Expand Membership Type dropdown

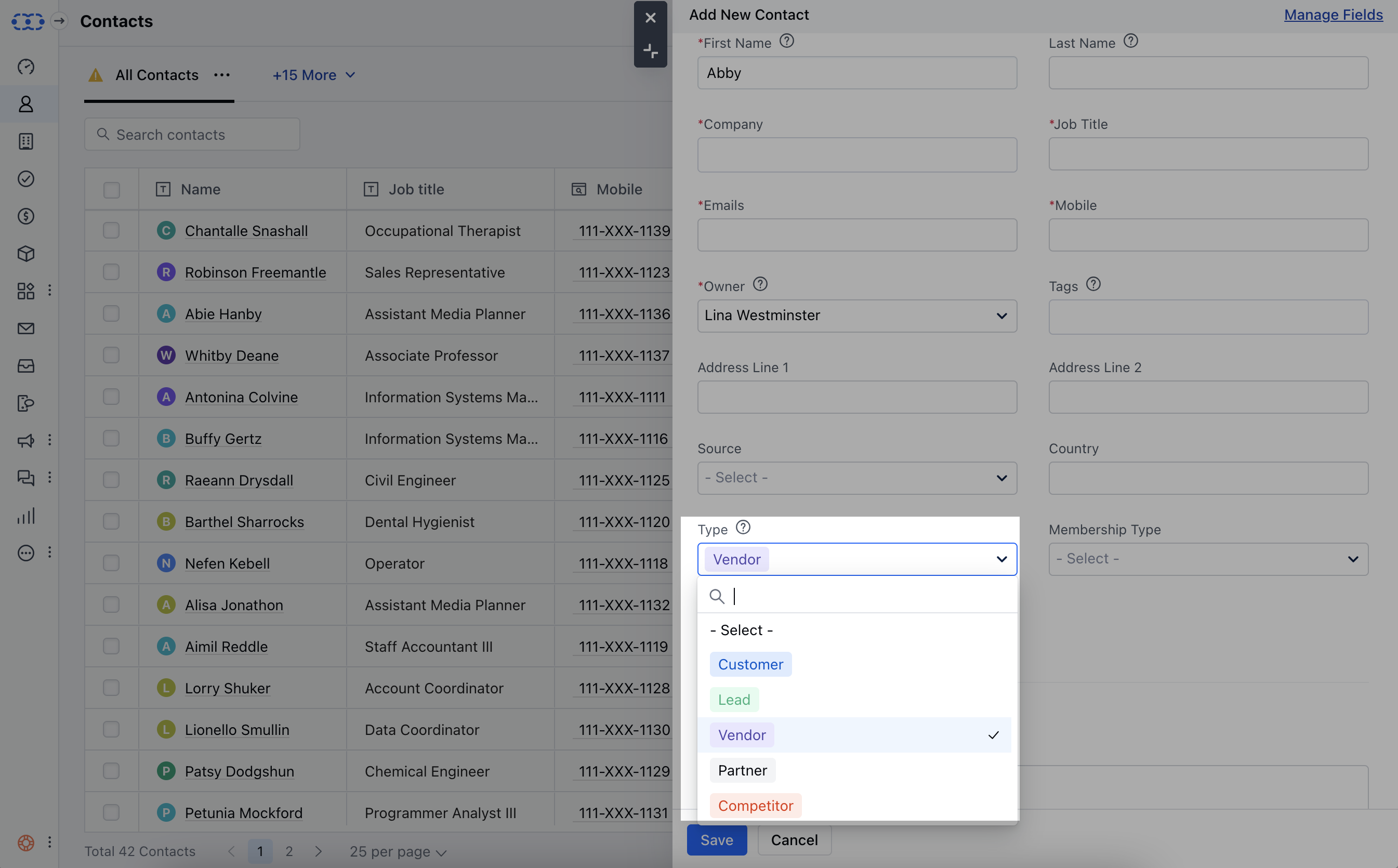pos(1208,559)
